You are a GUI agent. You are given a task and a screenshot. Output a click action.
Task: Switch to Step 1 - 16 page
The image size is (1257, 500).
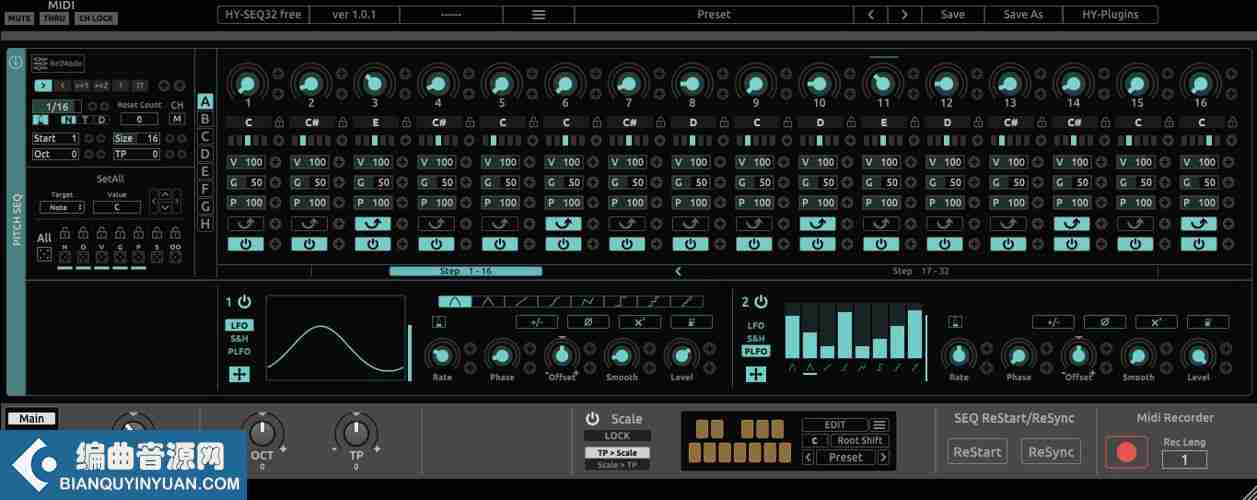point(465,271)
